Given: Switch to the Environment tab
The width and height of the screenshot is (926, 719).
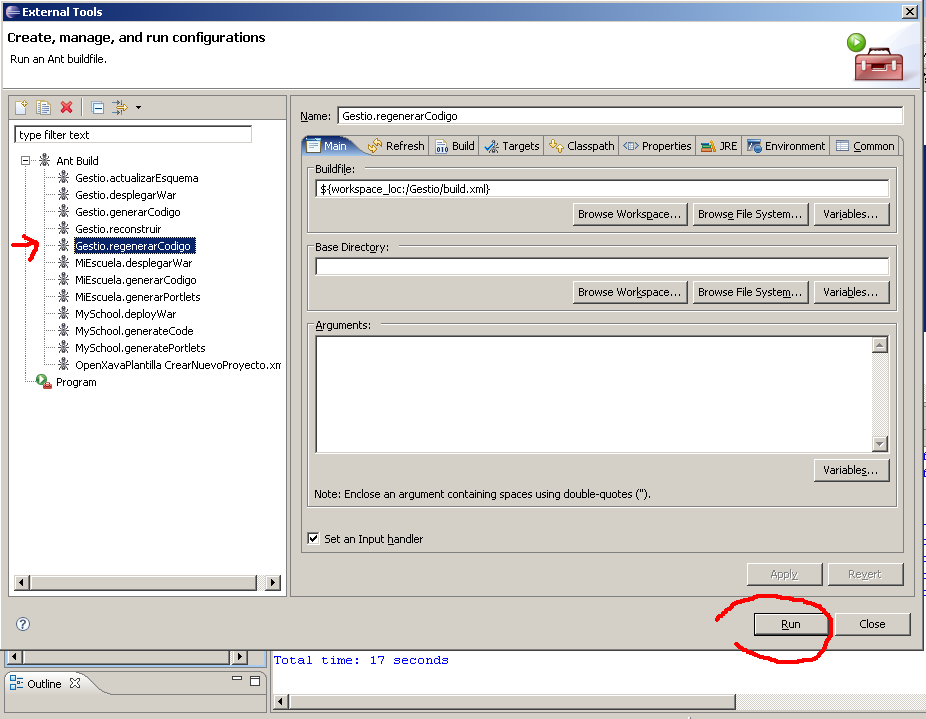Looking at the screenshot, I should [x=786, y=146].
